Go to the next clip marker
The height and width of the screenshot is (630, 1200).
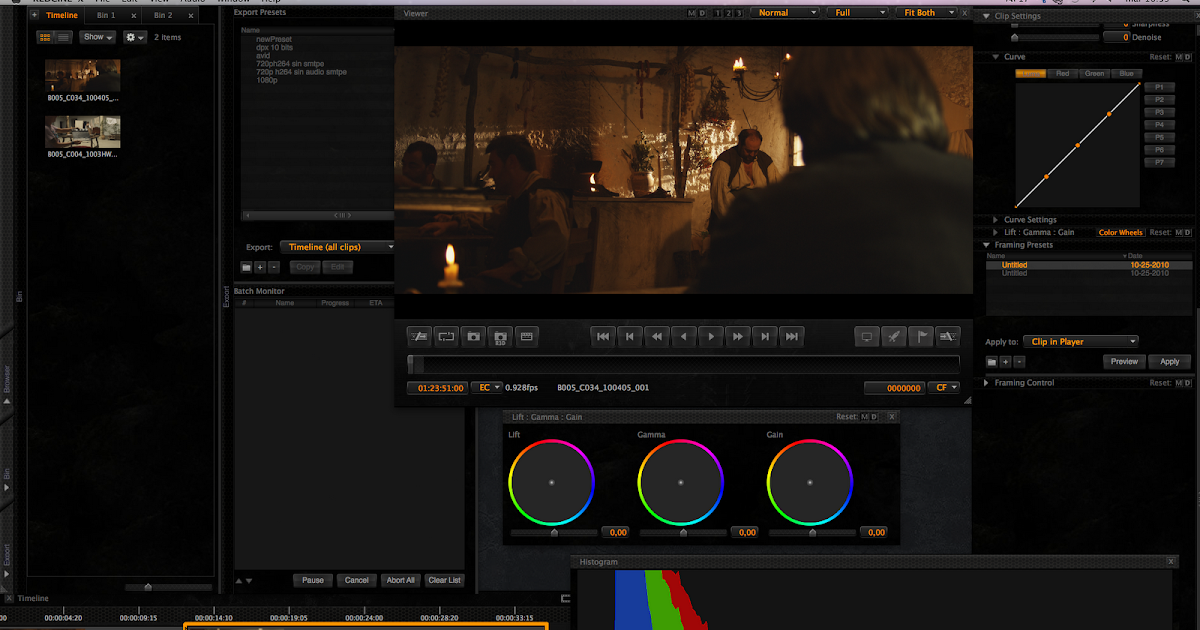(x=765, y=336)
